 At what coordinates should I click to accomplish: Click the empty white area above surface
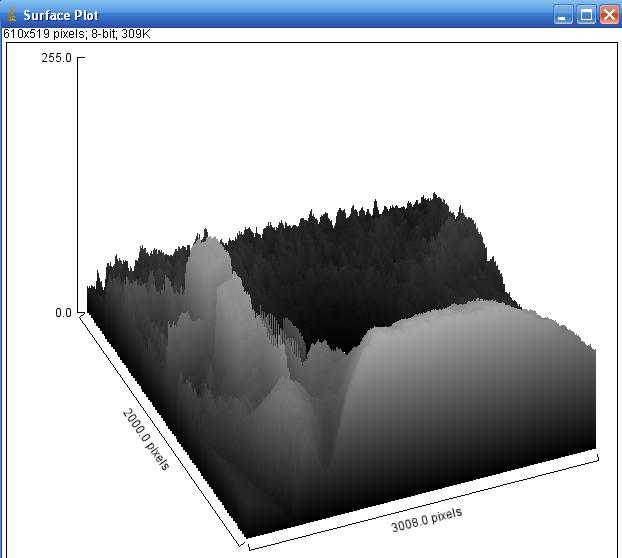(330, 120)
